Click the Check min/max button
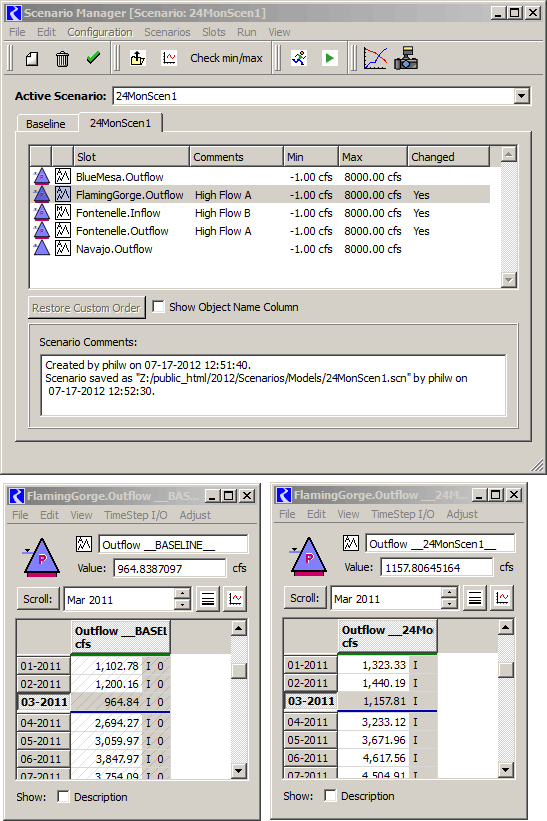This screenshot has height=821, width=547. (226, 58)
